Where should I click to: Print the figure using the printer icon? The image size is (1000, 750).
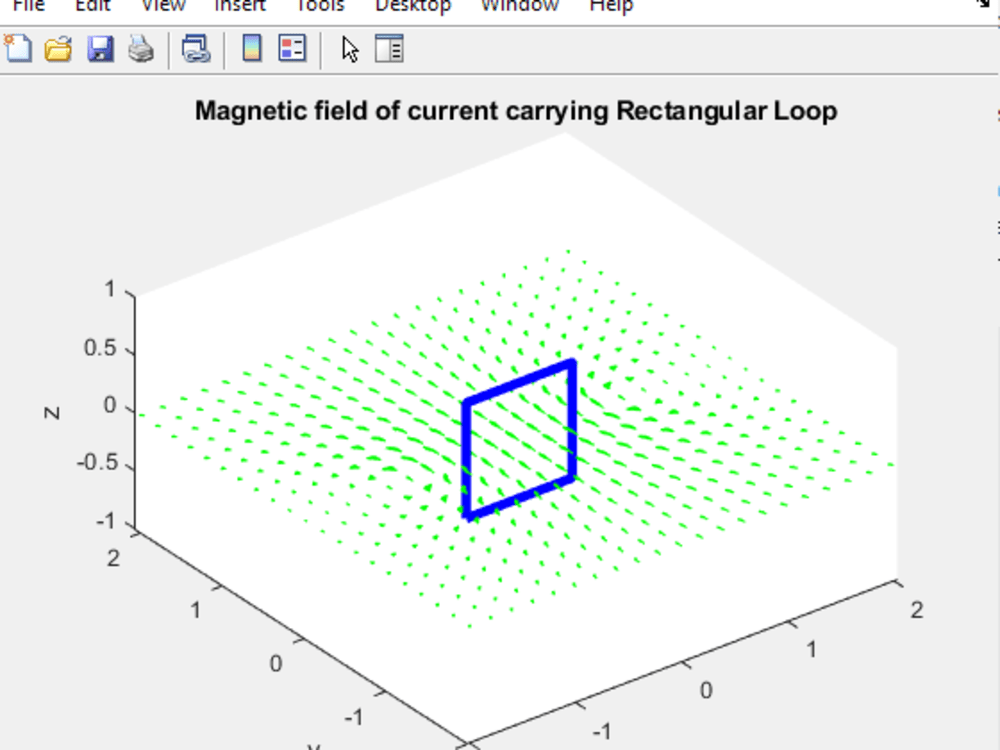[x=140, y=48]
